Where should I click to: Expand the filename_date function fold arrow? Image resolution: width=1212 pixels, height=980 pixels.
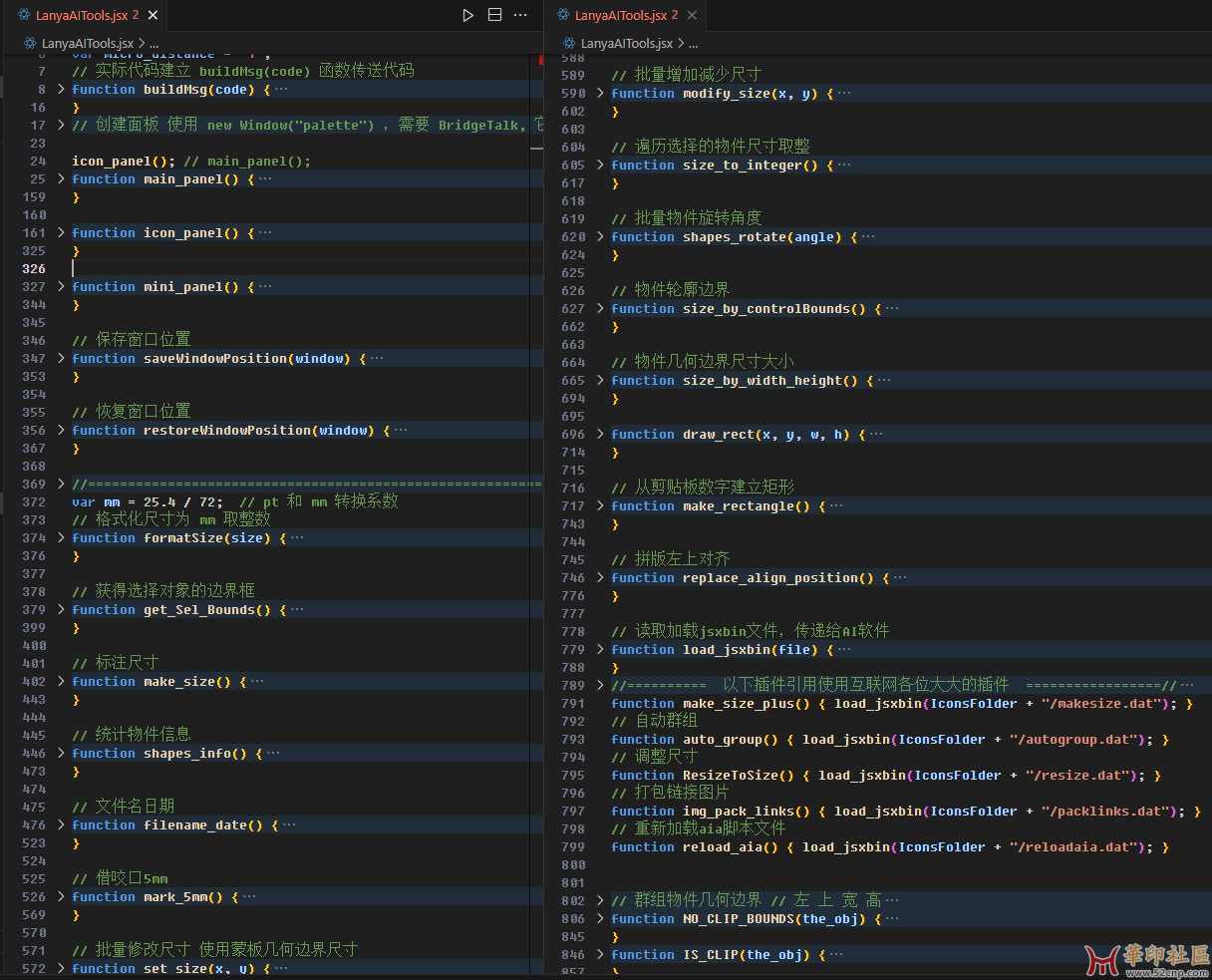[x=61, y=825]
